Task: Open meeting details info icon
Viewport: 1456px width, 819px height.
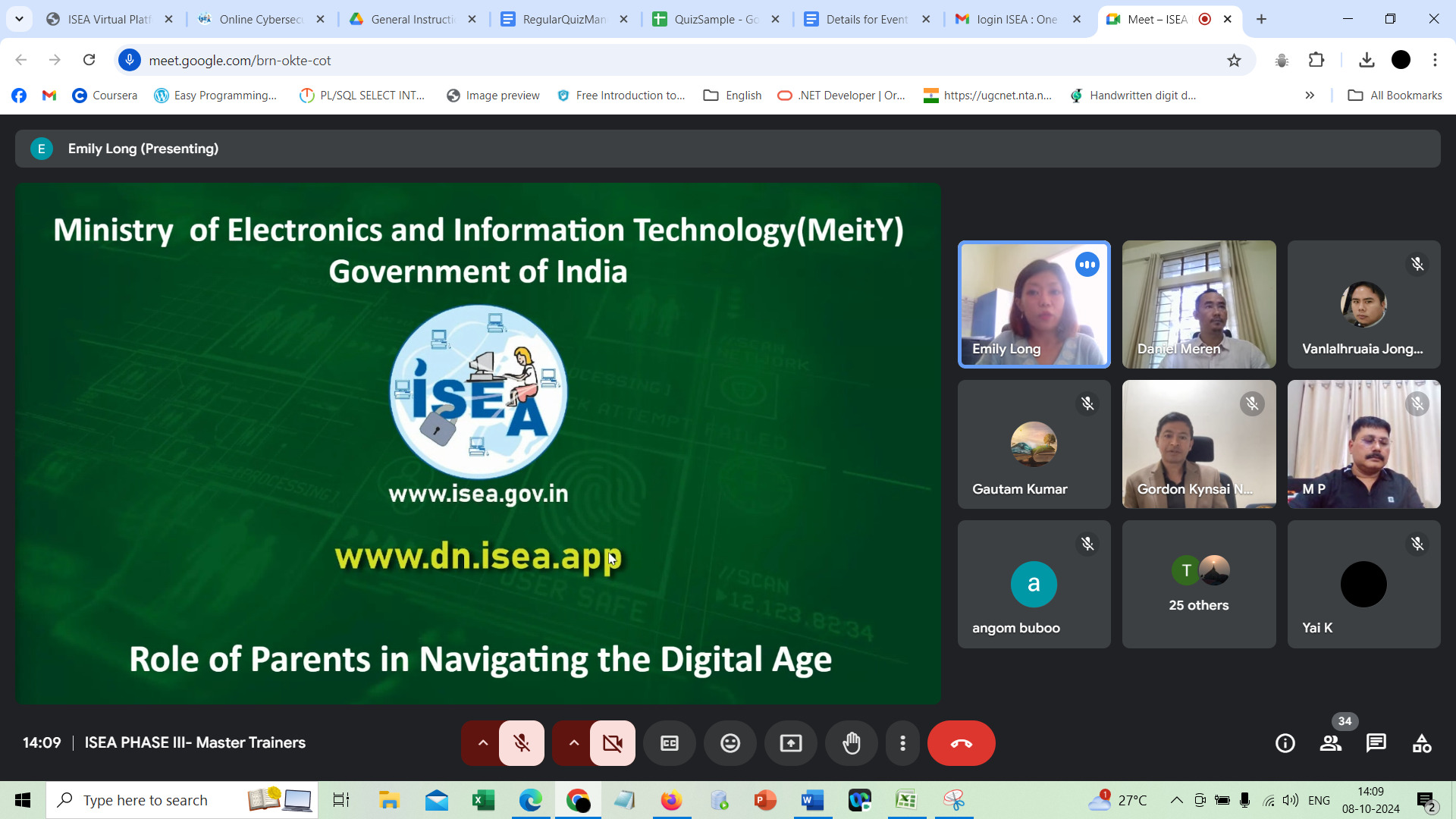Action: tap(1285, 743)
